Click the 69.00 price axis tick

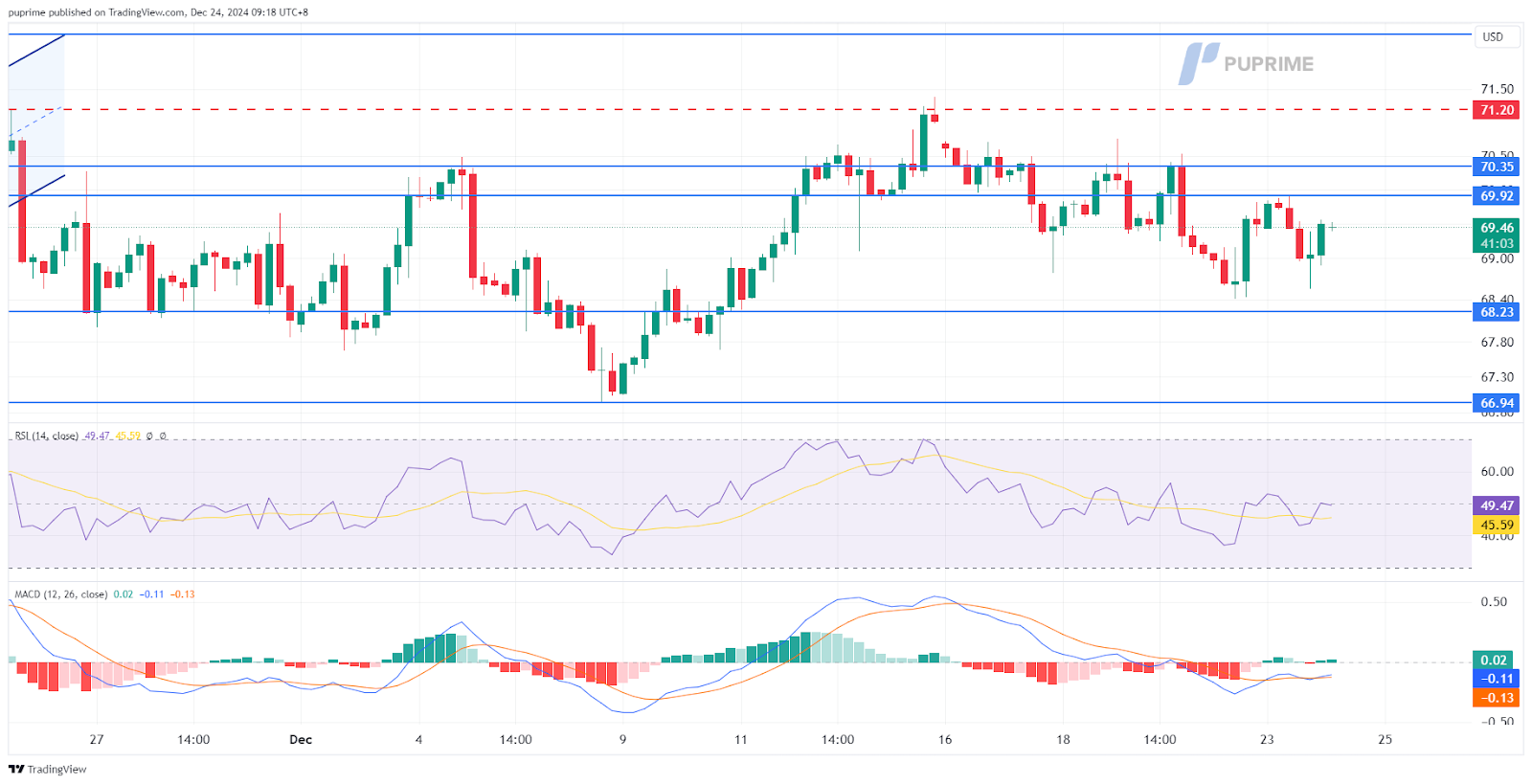point(1497,258)
